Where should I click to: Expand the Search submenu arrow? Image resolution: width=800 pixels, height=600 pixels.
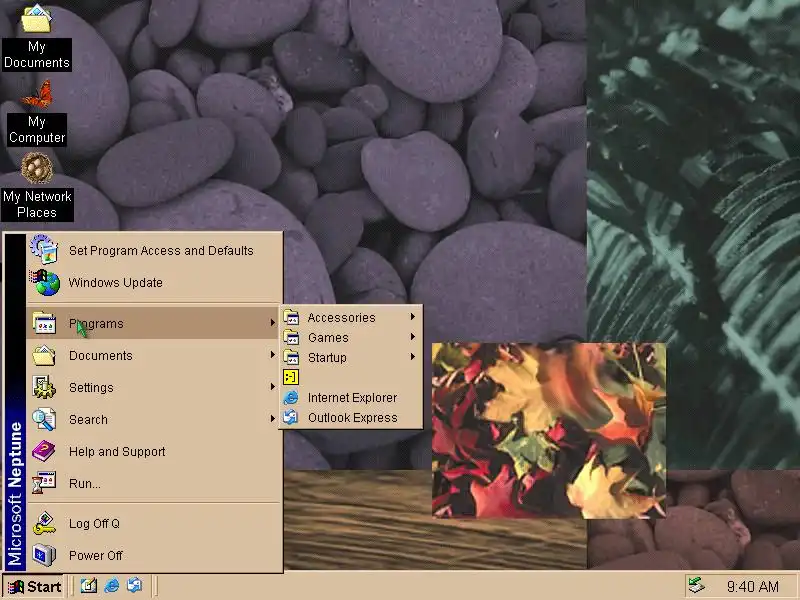coord(273,418)
